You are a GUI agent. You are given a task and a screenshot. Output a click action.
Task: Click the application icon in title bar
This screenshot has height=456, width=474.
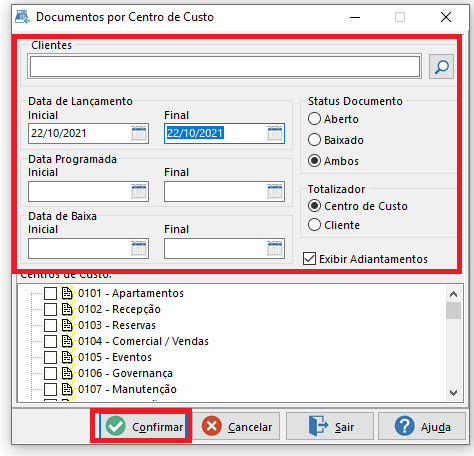click(x=23, y=17)
